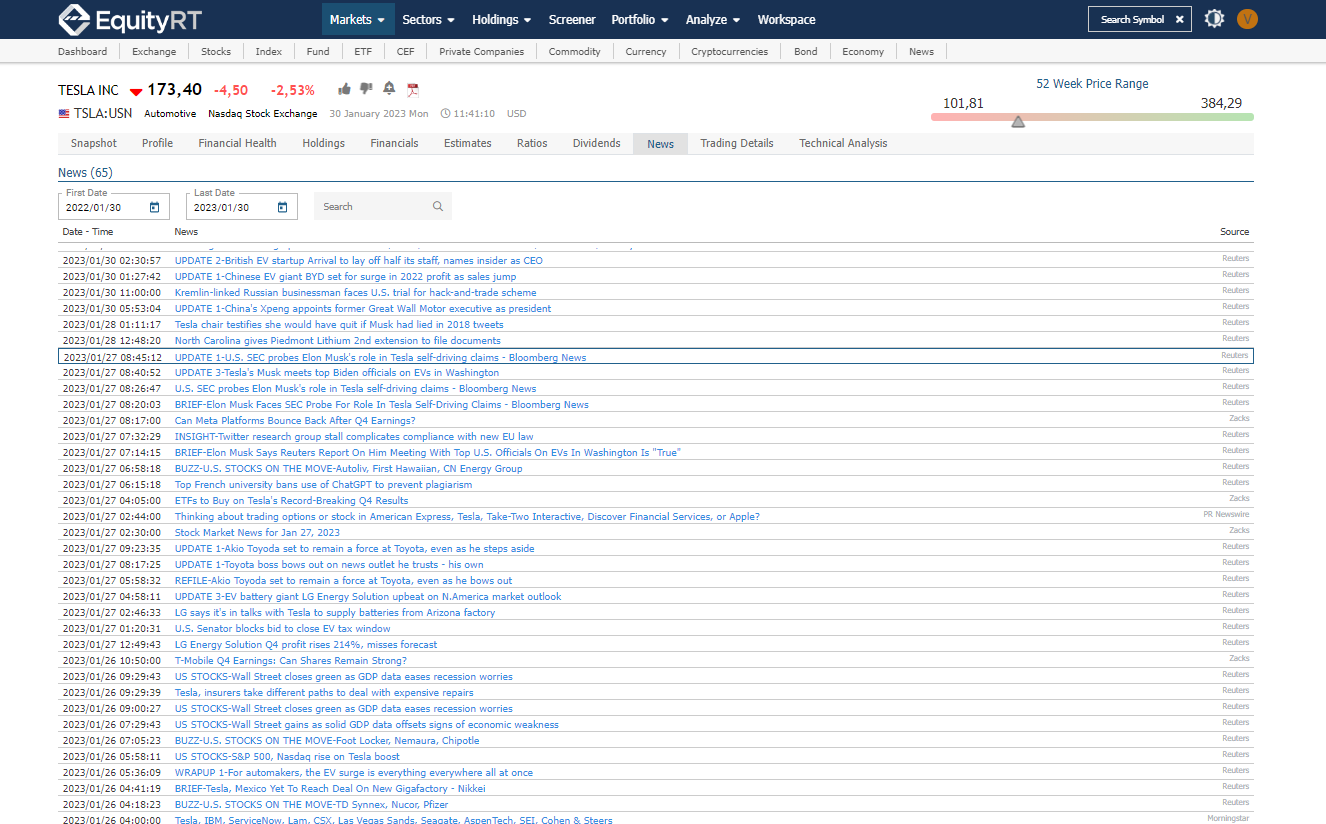Click the Source column header
The height and width of the screenshot is (824, 1326).
1234,232
